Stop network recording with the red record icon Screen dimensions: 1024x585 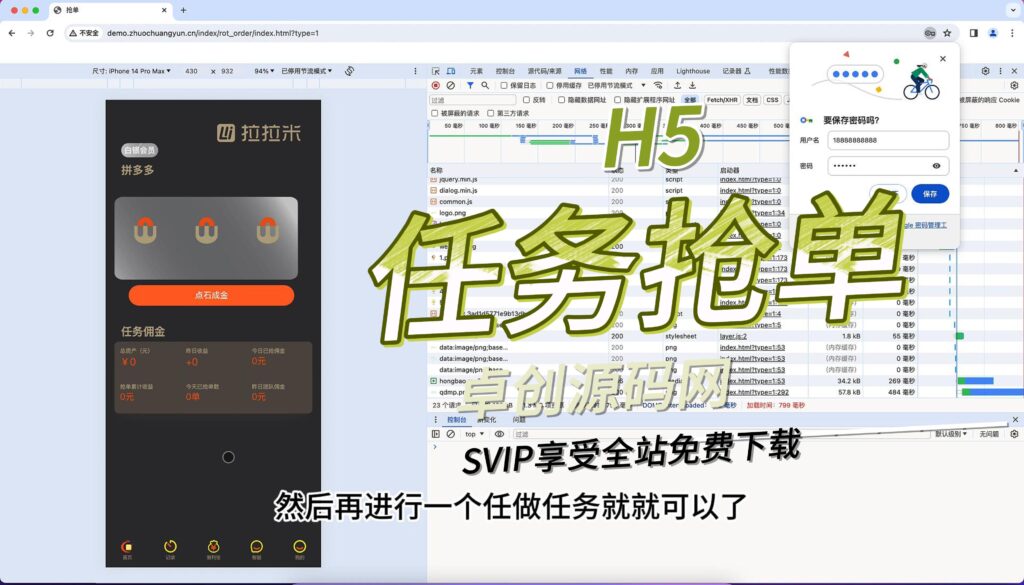tap(436, 86)
